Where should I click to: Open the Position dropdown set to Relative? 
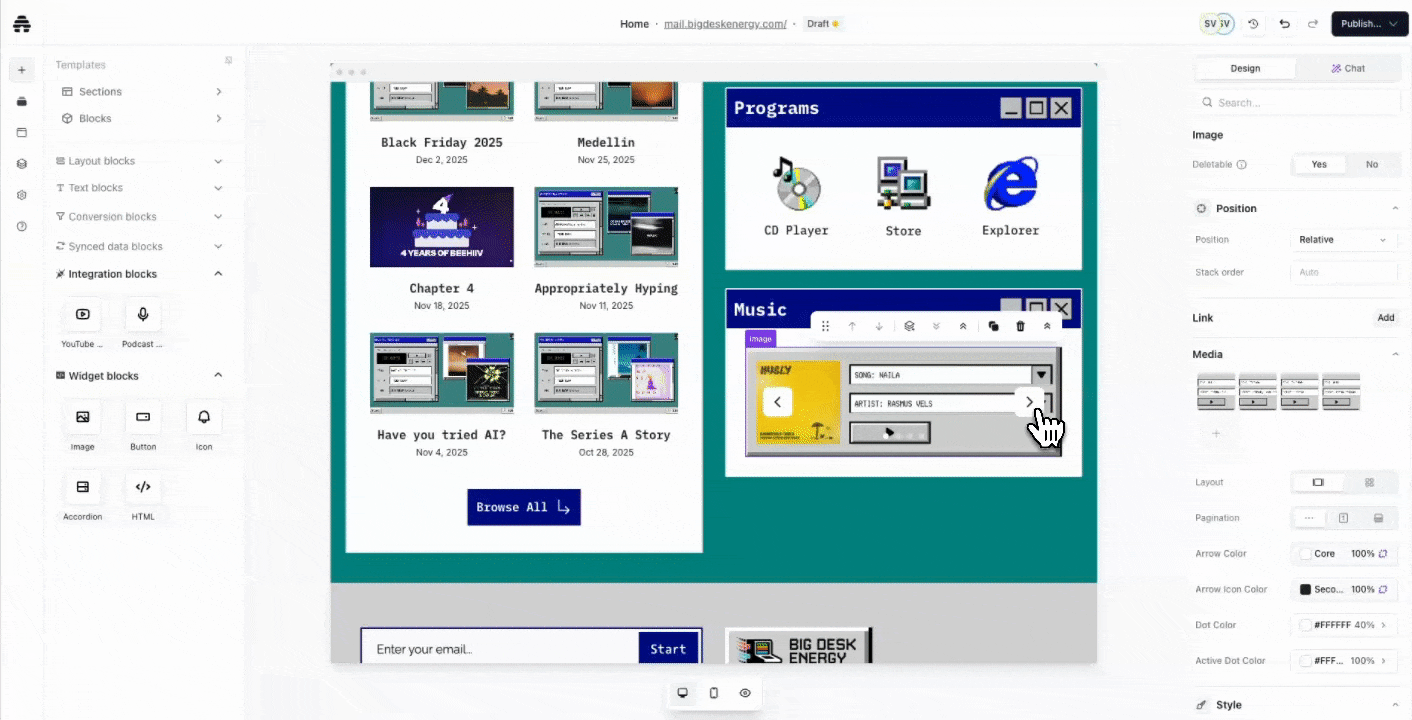coord(1344,240)
